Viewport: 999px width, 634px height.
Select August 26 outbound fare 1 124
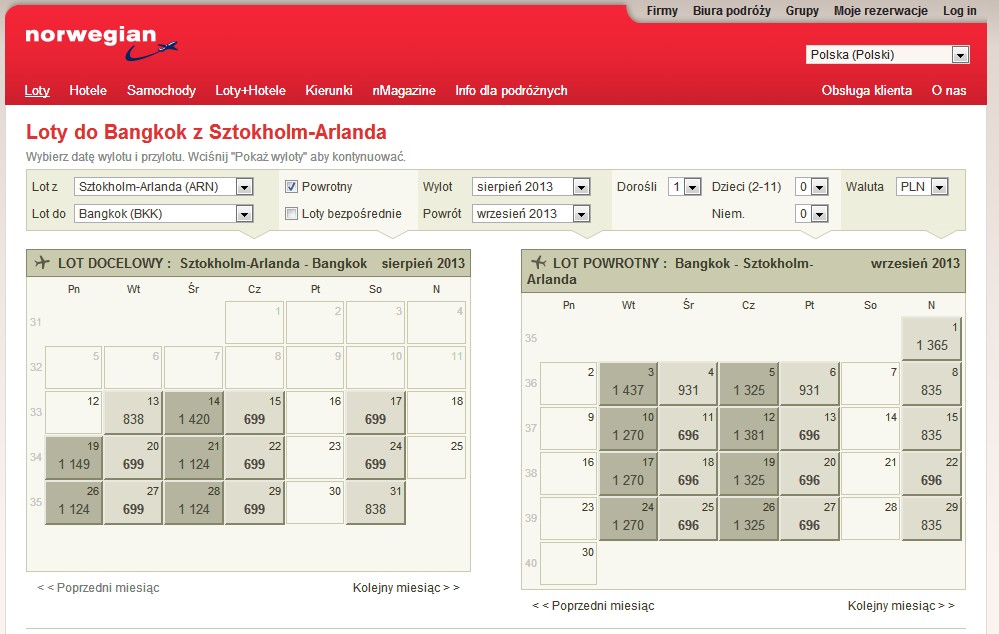[x=74, y=503]
